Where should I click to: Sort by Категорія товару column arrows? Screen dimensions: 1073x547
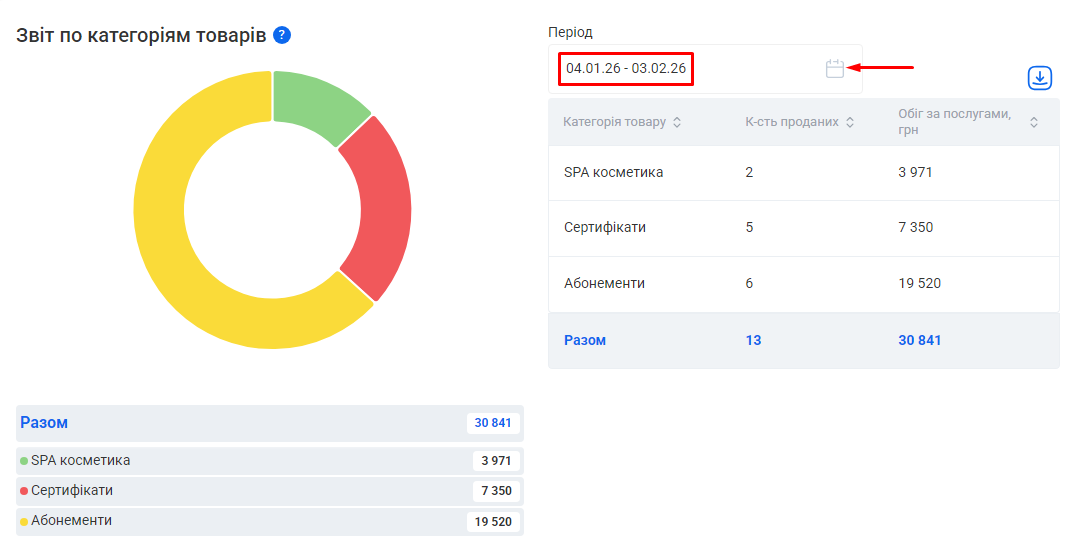click(x=677, y=122)
